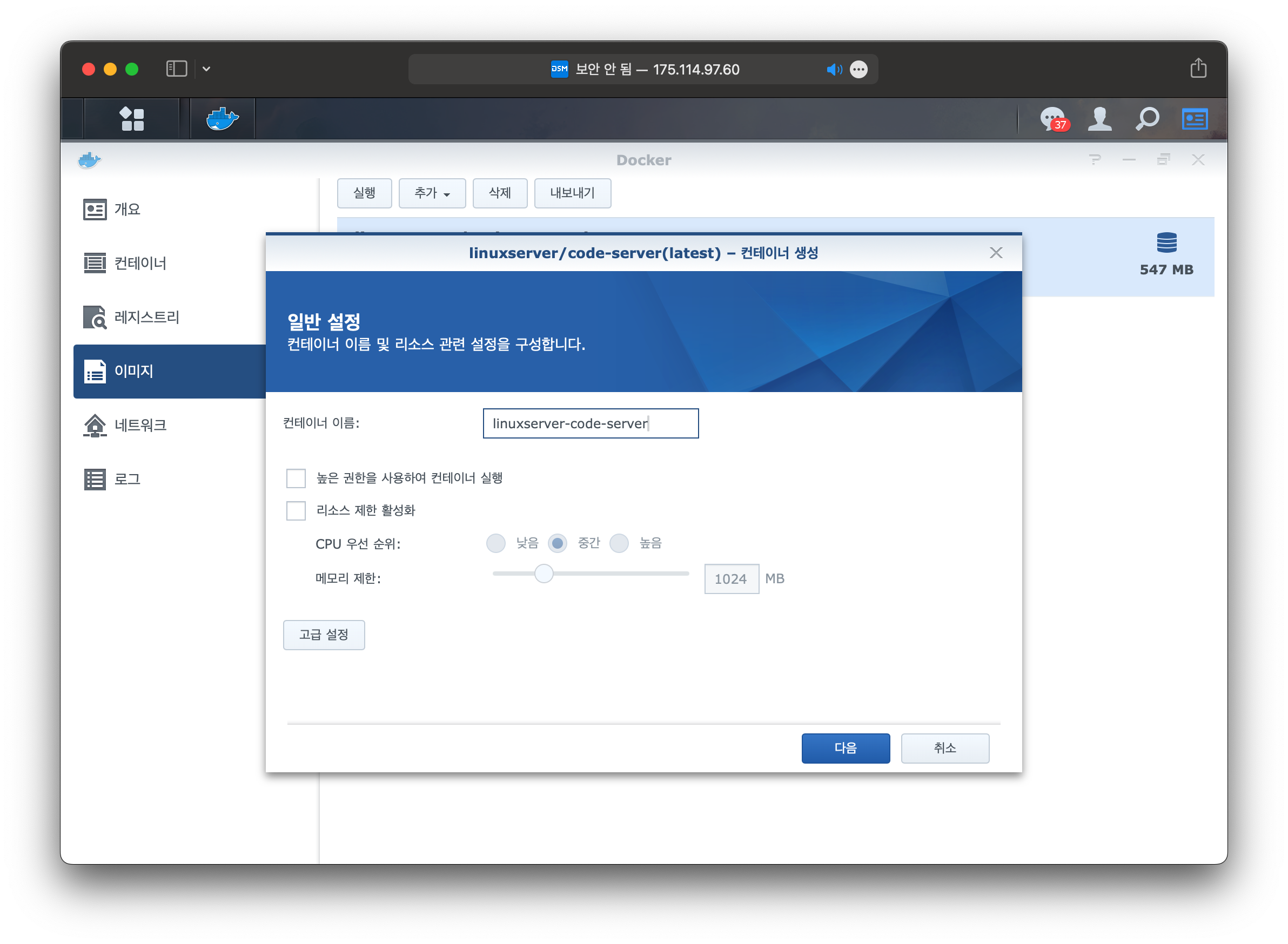
Task: Open the DSM main menu grid icon
Action: click(x=131, y=119)
